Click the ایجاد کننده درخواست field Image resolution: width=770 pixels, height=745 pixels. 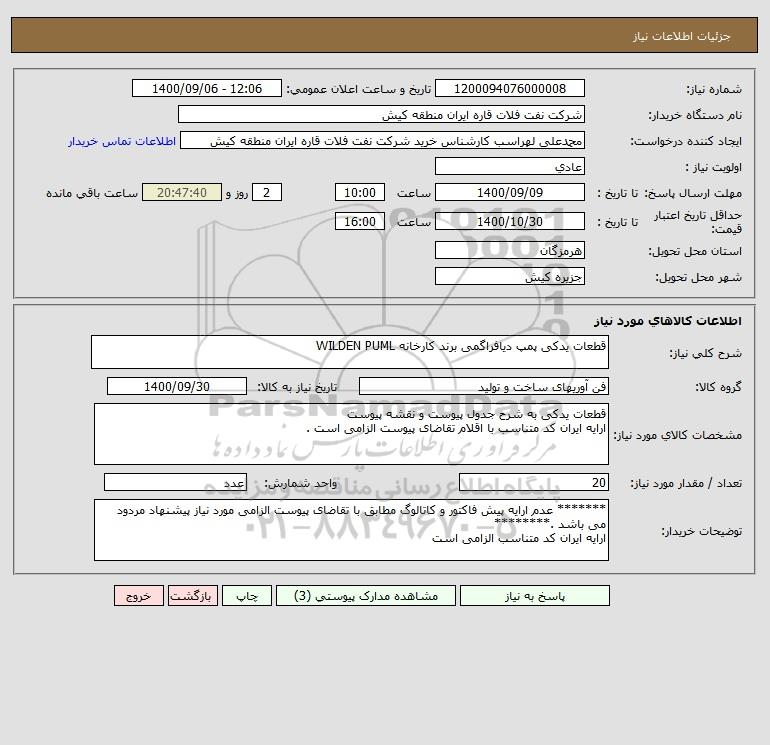pos(383,140)
